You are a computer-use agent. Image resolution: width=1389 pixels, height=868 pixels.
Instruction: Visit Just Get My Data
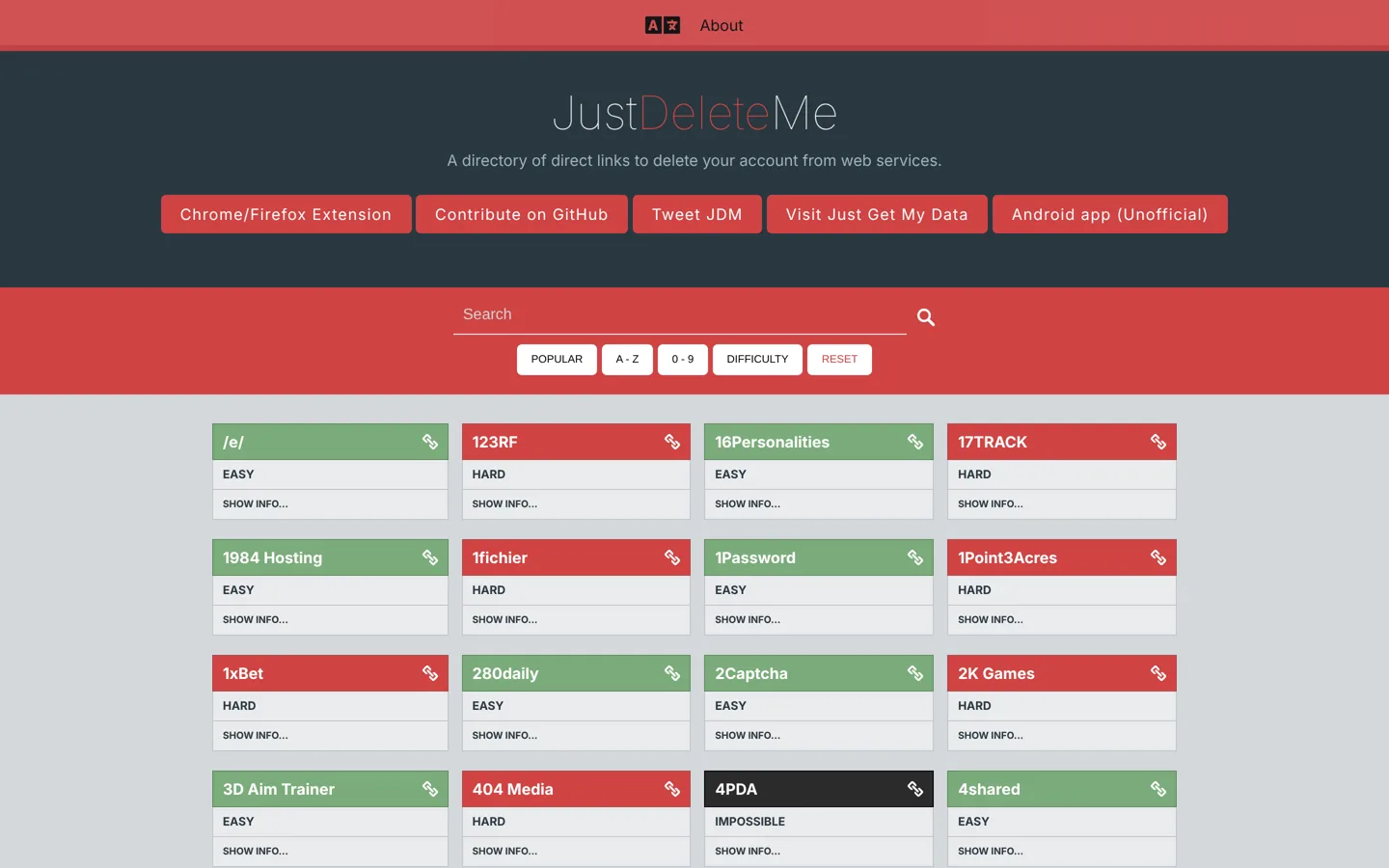point(877,214)
